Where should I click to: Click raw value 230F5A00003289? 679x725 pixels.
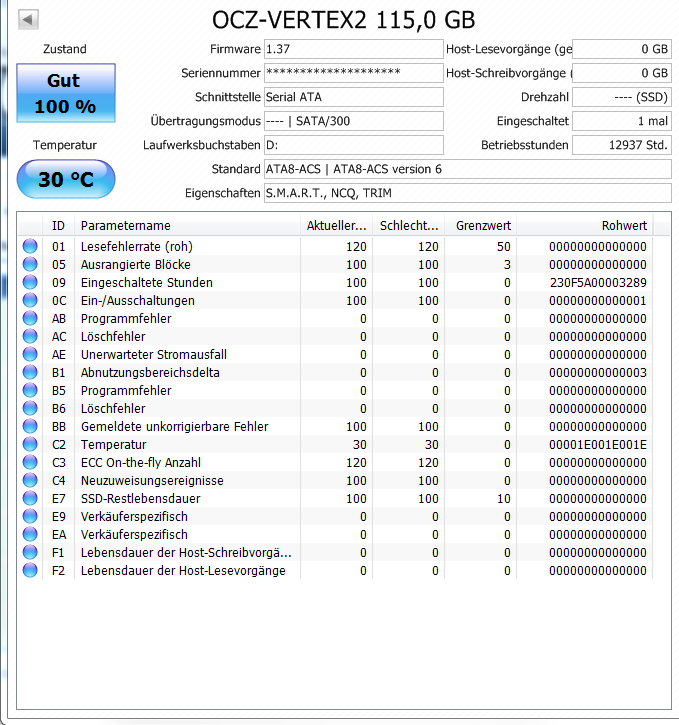[598, 283]
